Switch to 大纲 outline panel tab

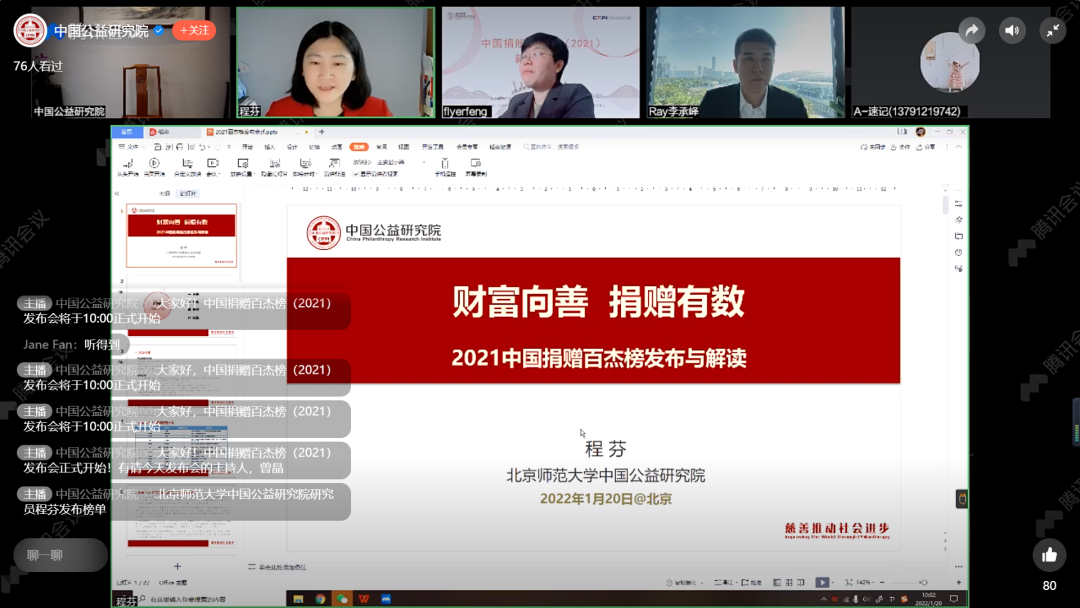(165, 193)
